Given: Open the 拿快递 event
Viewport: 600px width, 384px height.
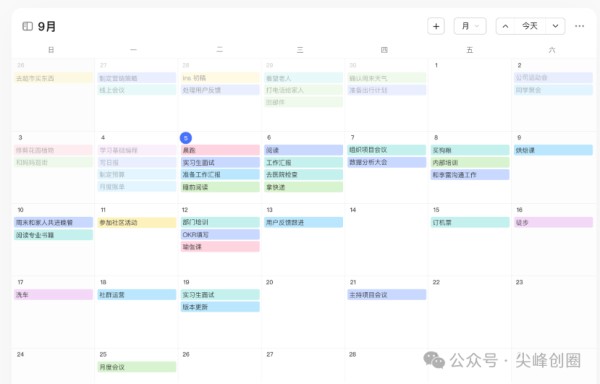Looking at the screenshot, I should point(303,187).
